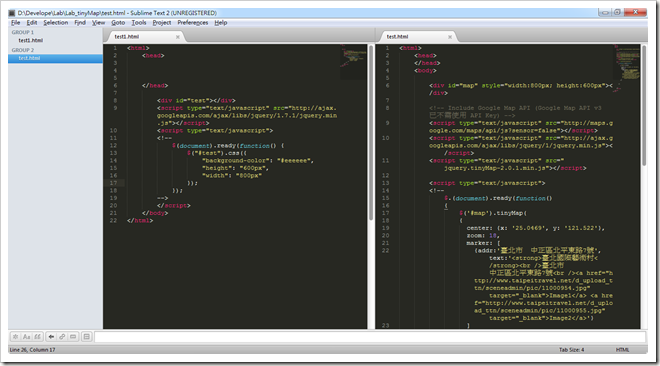Click the left pane vertical scrollbar
This screenshot has height=366, width=660.
point(371,133)
